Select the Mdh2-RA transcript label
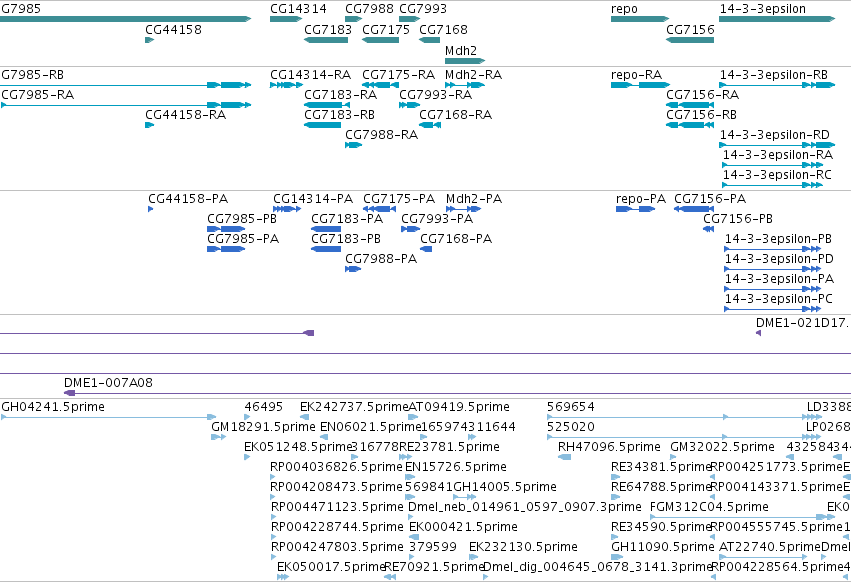Screen dimensions: 851x582 (473, 75)
